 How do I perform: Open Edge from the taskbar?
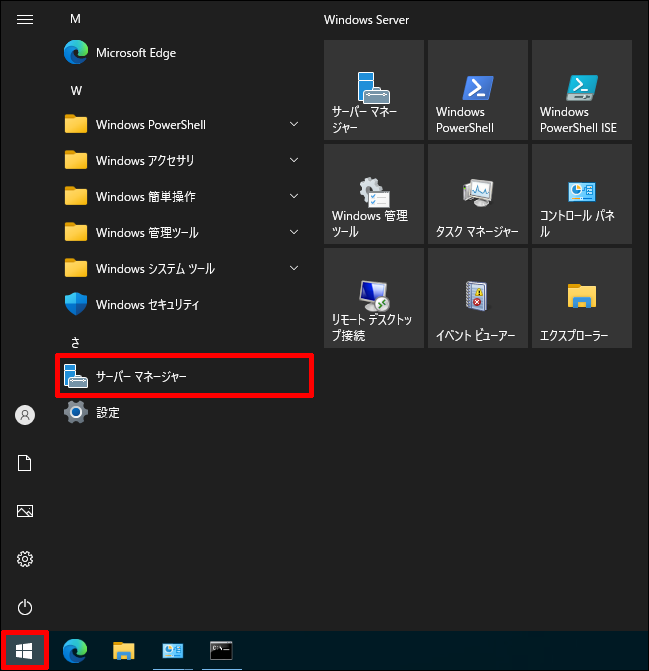click(75, 651)
